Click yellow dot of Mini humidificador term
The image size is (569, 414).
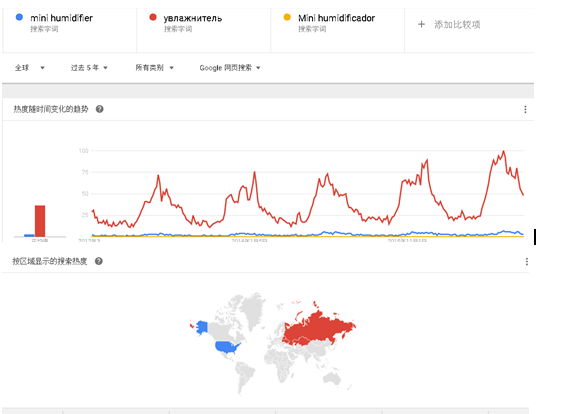pyautogui.click(x=287, y=17)
